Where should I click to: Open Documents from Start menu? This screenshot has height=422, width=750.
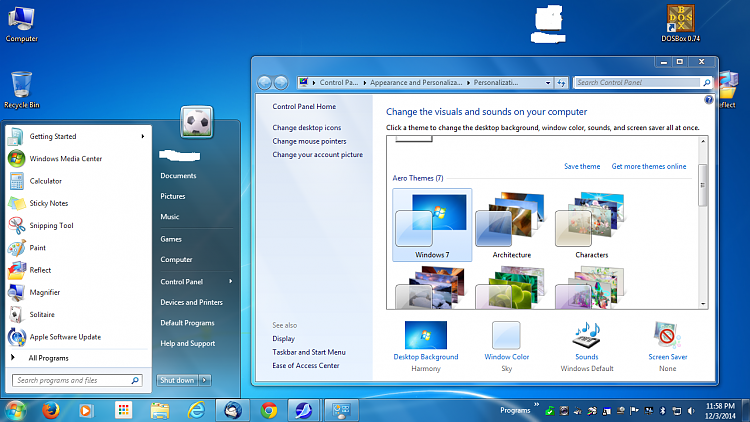pyautogui.click(x=178, y=176)
